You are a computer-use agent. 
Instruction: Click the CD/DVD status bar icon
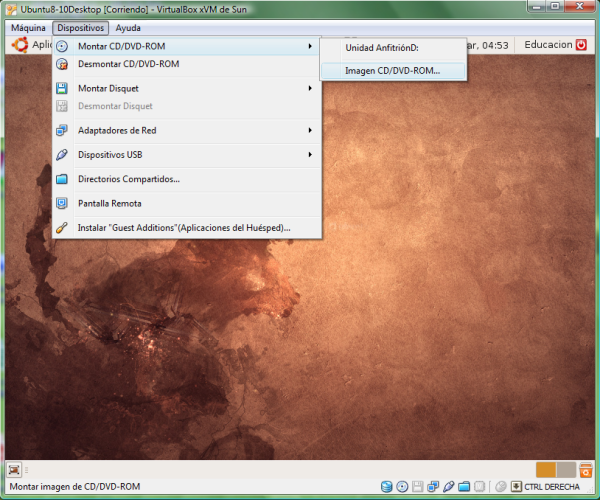click(402, 487)
